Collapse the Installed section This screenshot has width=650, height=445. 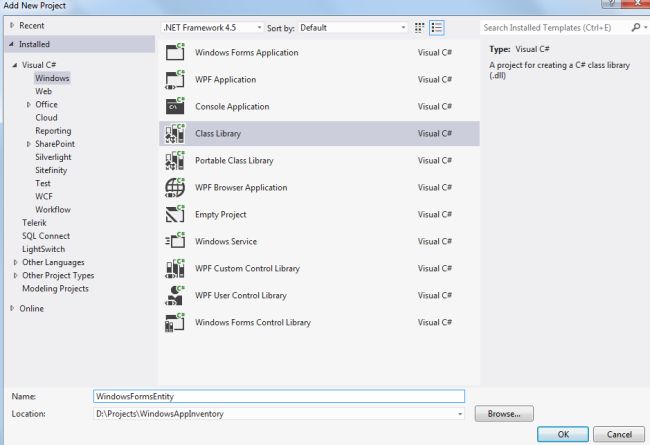coord(12,44)
